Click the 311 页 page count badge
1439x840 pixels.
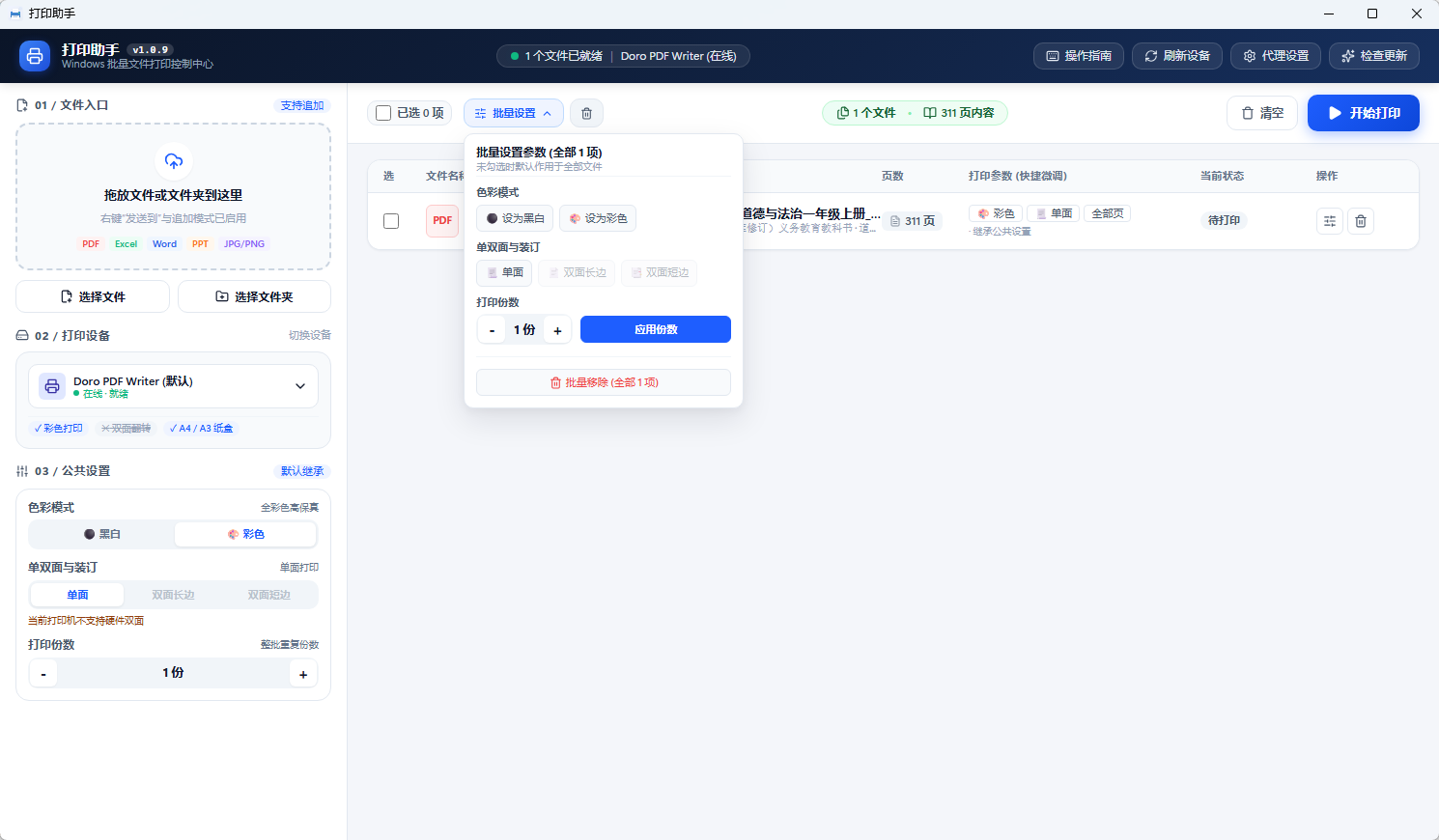coord(913,221)
